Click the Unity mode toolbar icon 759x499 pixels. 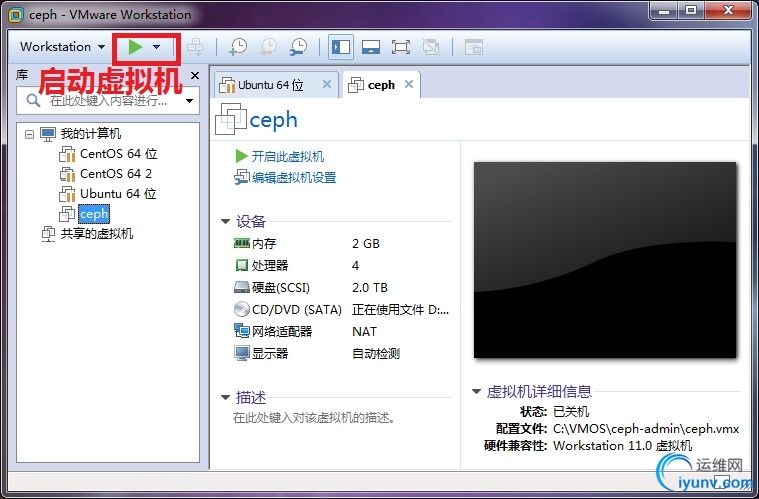431,47
